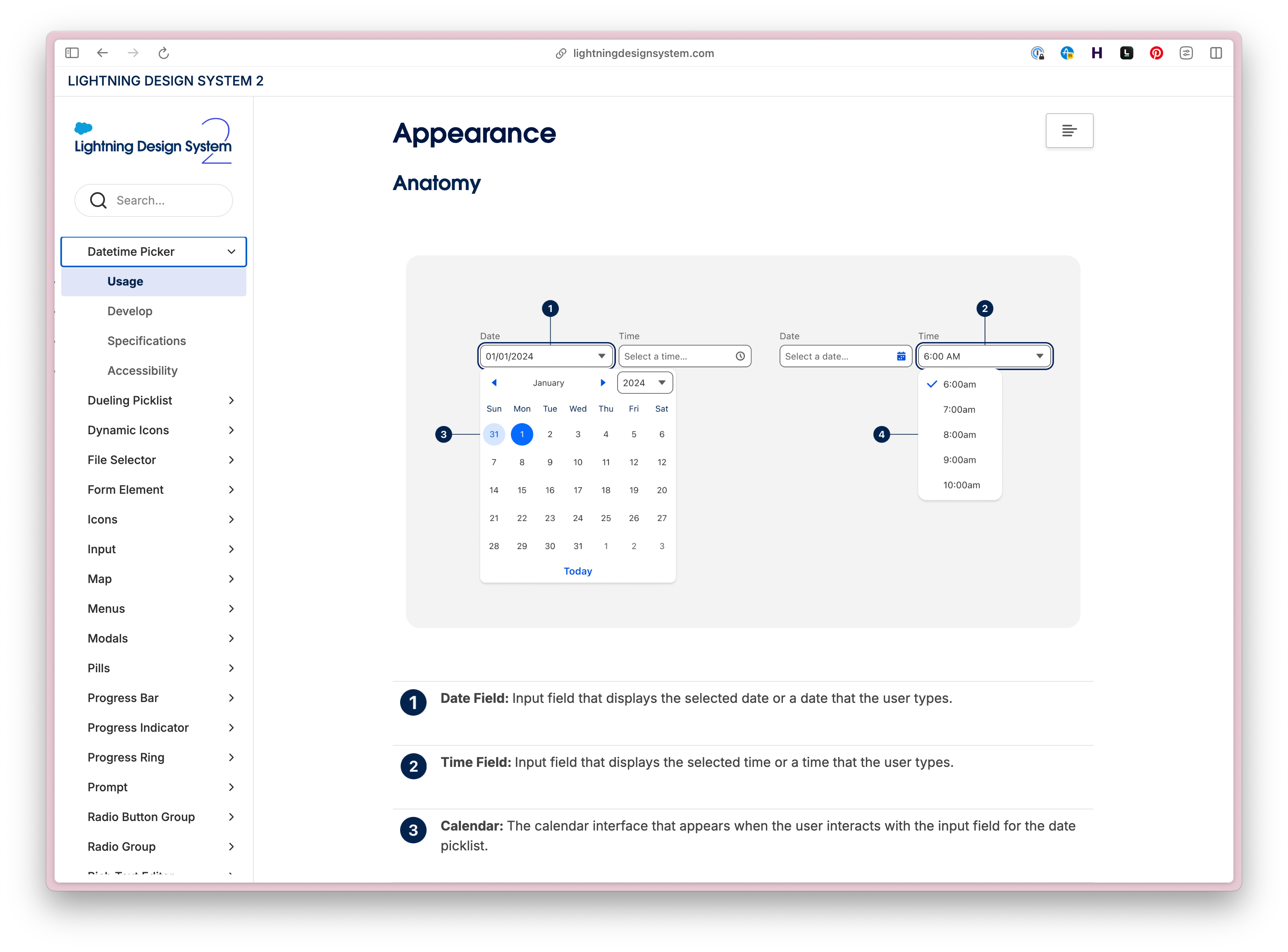1288x952 pixels.
Task: Click the "January" month label
Action: (548, 383)
